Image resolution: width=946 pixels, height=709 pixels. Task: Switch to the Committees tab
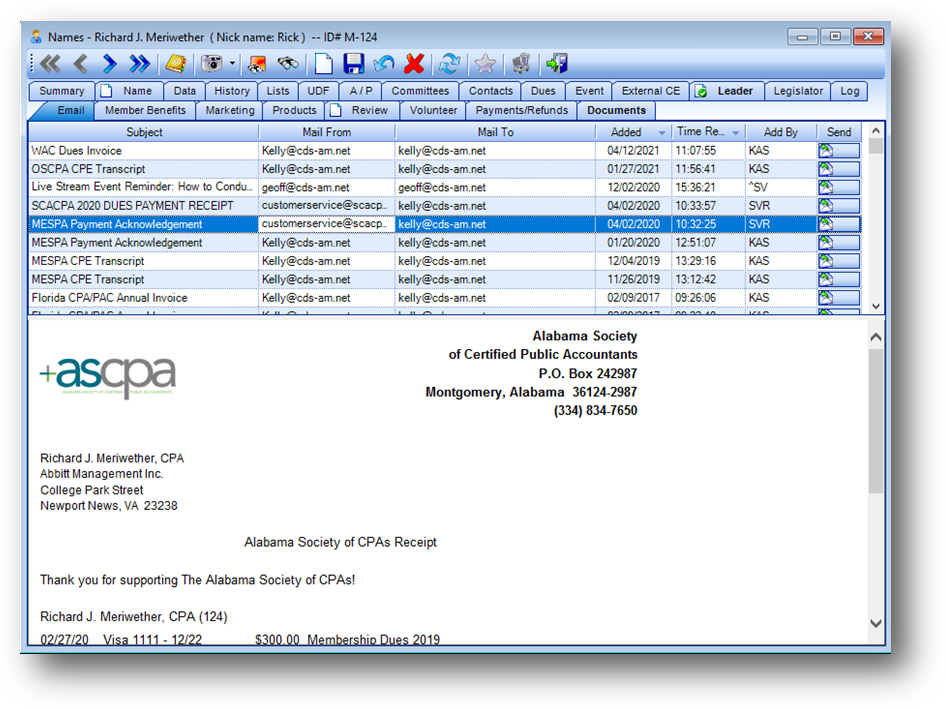coord(420,91)
